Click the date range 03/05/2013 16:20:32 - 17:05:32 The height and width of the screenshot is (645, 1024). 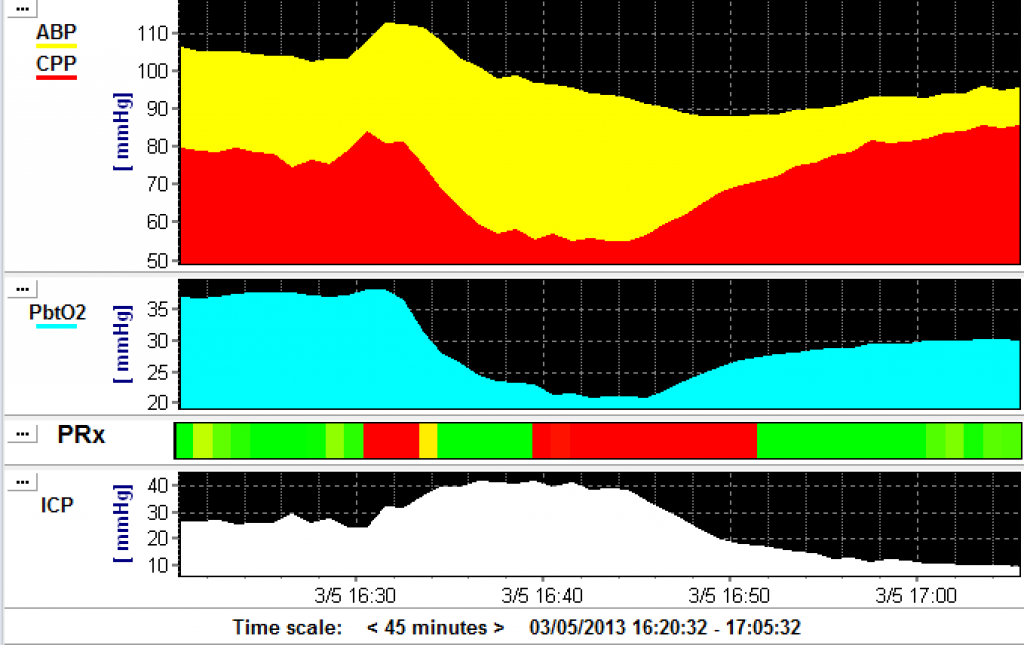(x=665, y=628)
